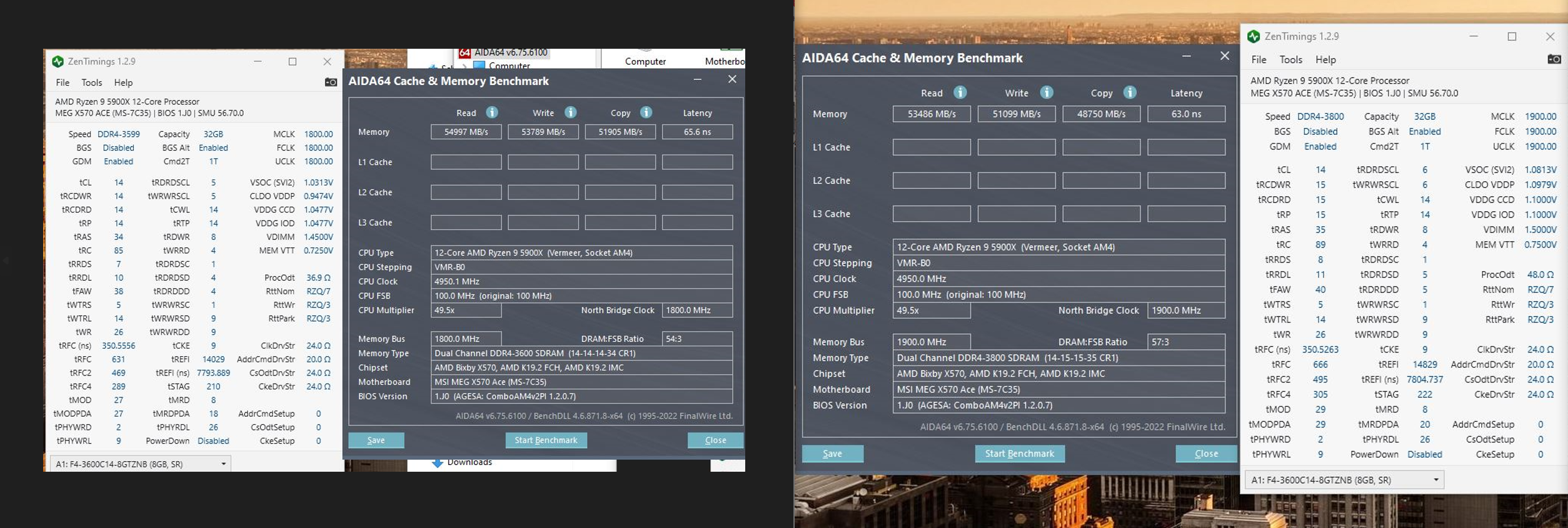Click DDR4-3800 speed value in right ZenTimings

click(1320, 117)
